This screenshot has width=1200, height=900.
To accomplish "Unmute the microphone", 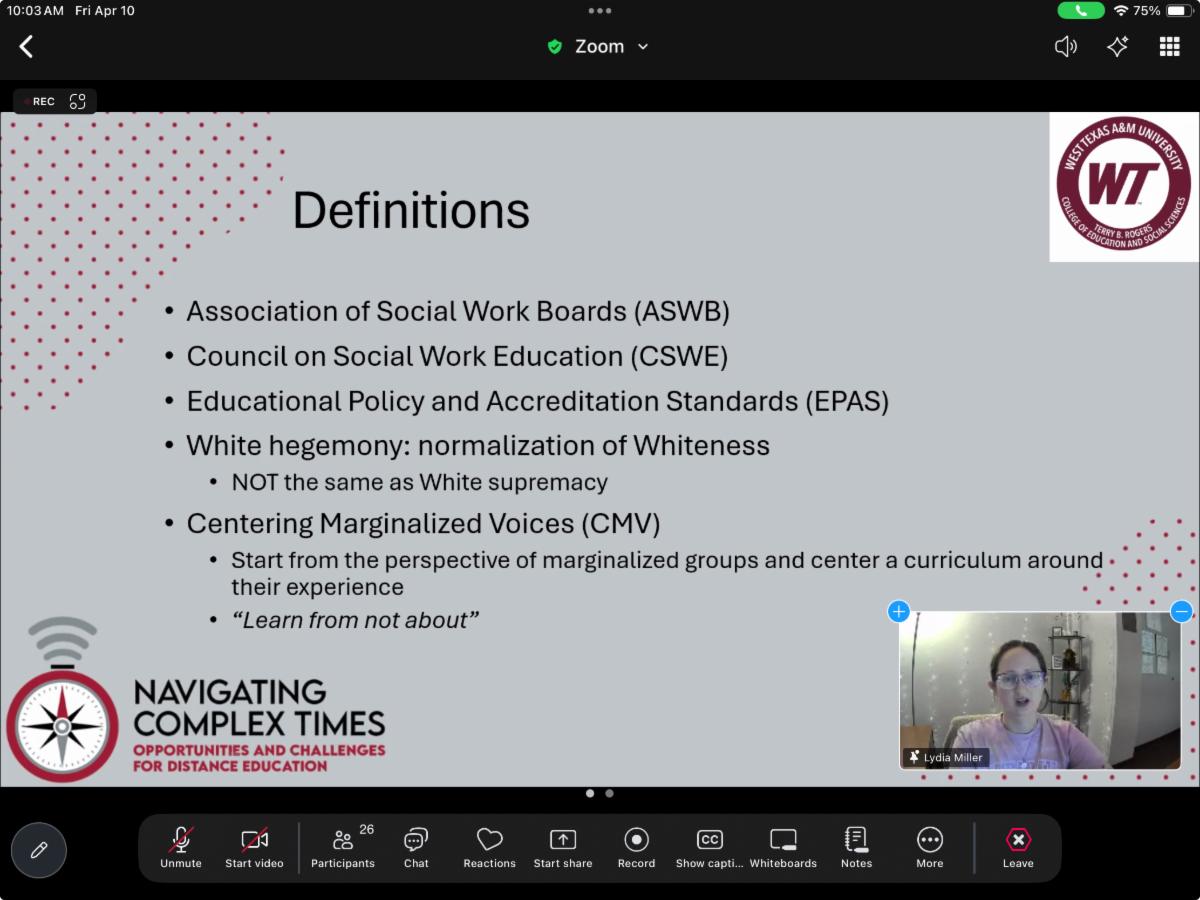I will click(x=181, y=848).
